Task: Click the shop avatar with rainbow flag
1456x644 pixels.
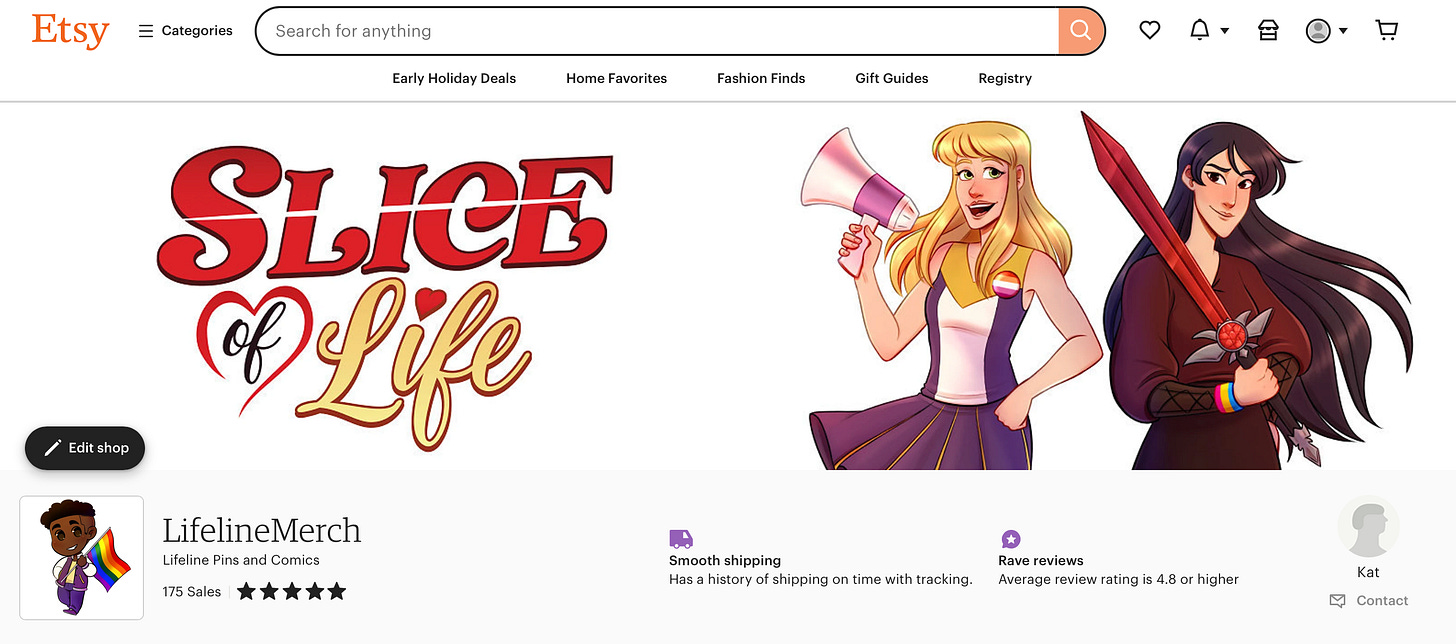Action: (82, 558)
